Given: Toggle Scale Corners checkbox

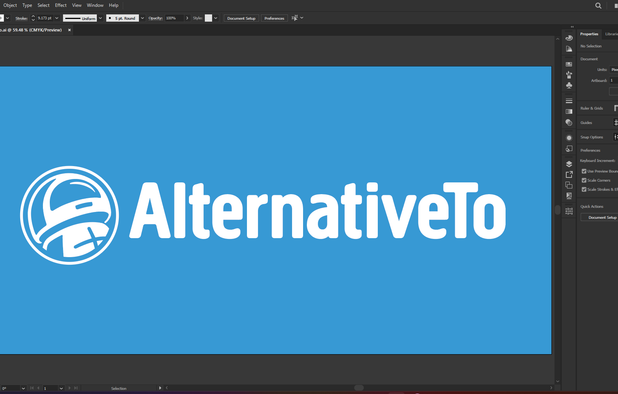Looking at the screenshot, I should click(x=584, y=180).
